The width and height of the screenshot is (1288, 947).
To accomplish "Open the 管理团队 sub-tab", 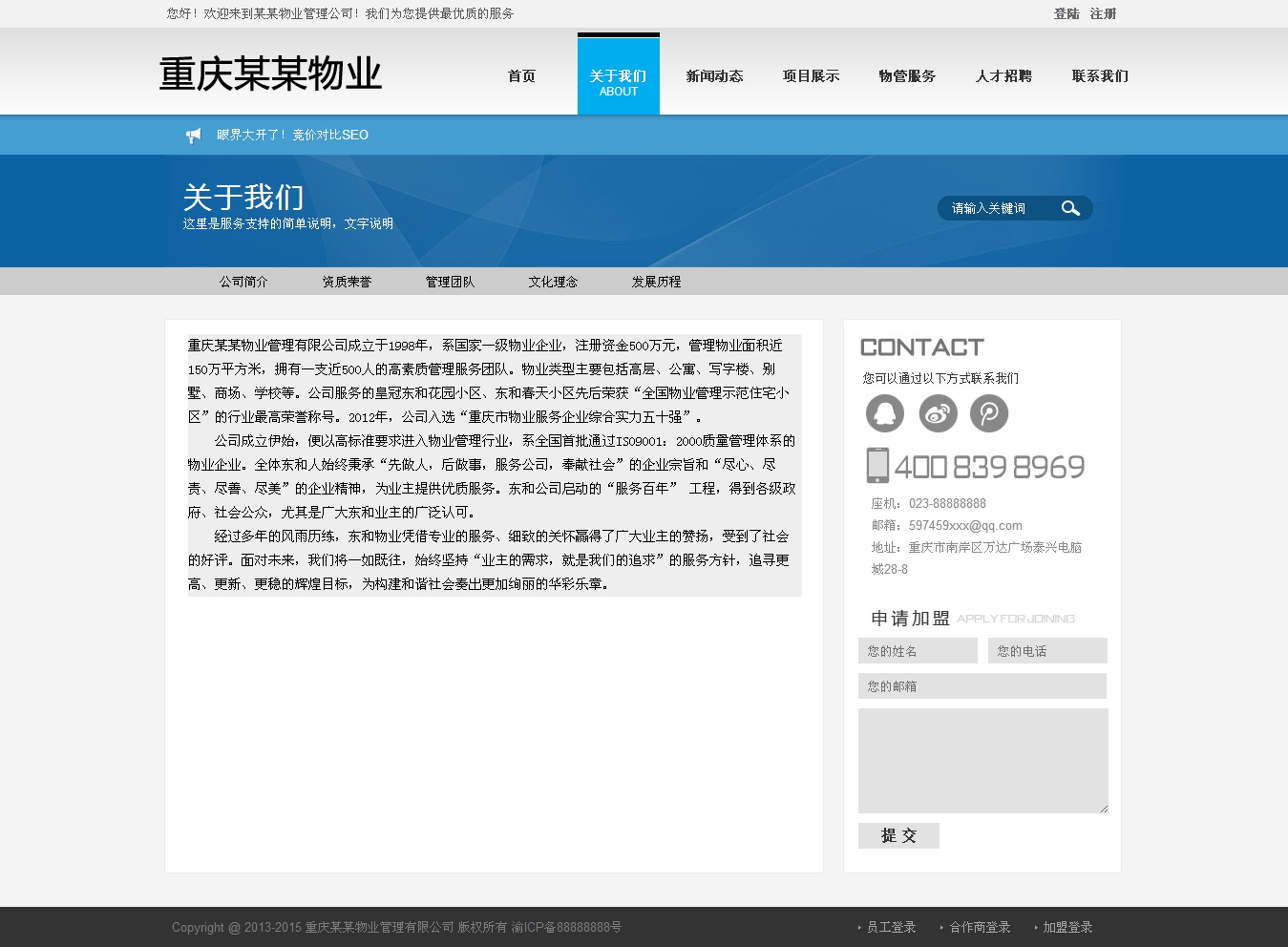I will coord(450,282).
